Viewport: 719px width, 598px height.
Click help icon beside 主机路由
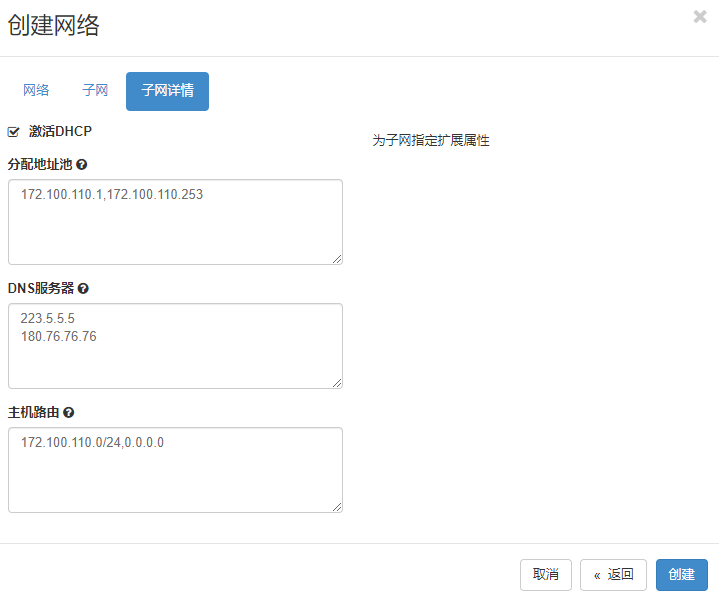tap(69, 412)
